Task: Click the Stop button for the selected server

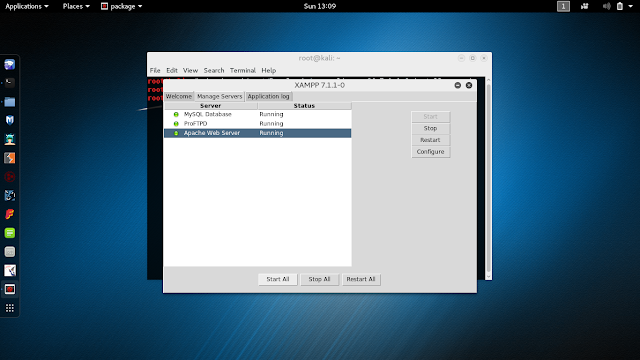Action: click(x=430, y=128)
